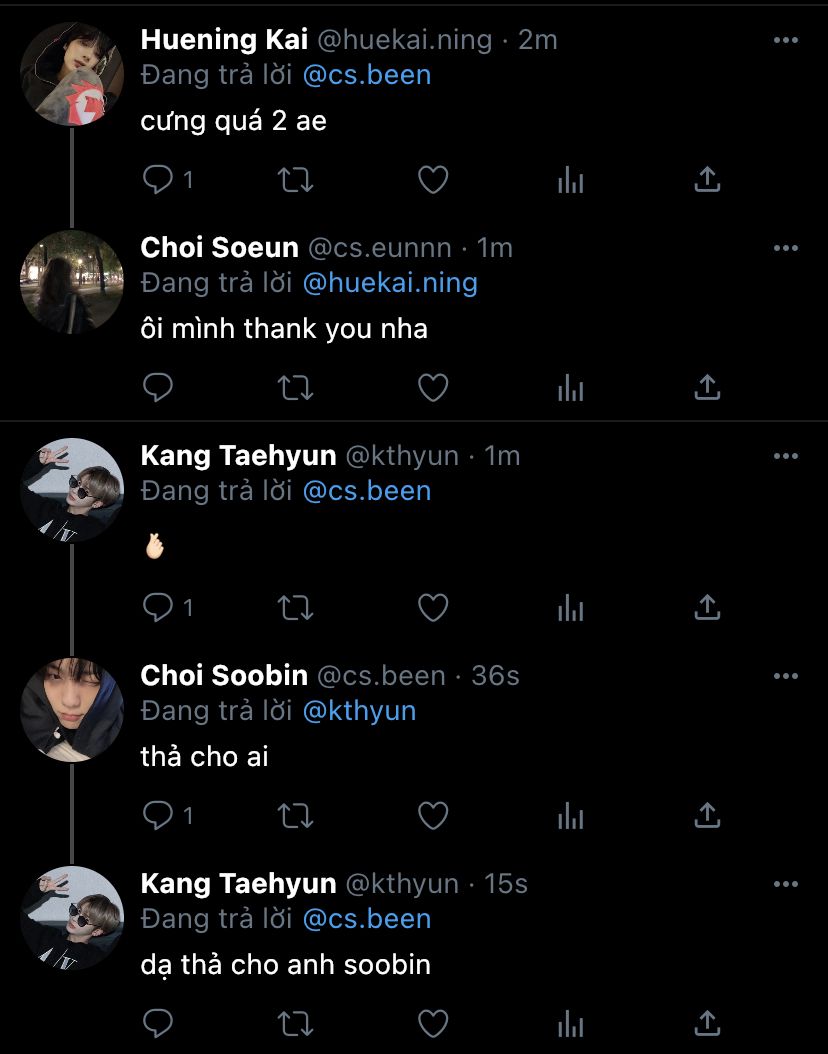Open @huekai.ning mention in Choi Soeun's reply
The height and width of the screenshot is (1054, 828).
[390, 283]
